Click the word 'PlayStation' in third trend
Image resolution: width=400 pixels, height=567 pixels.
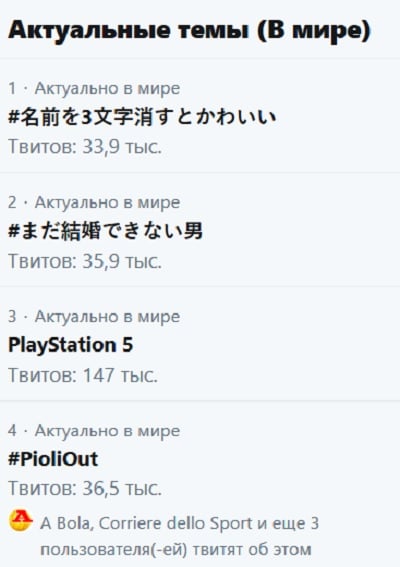(x=62, y=345)
